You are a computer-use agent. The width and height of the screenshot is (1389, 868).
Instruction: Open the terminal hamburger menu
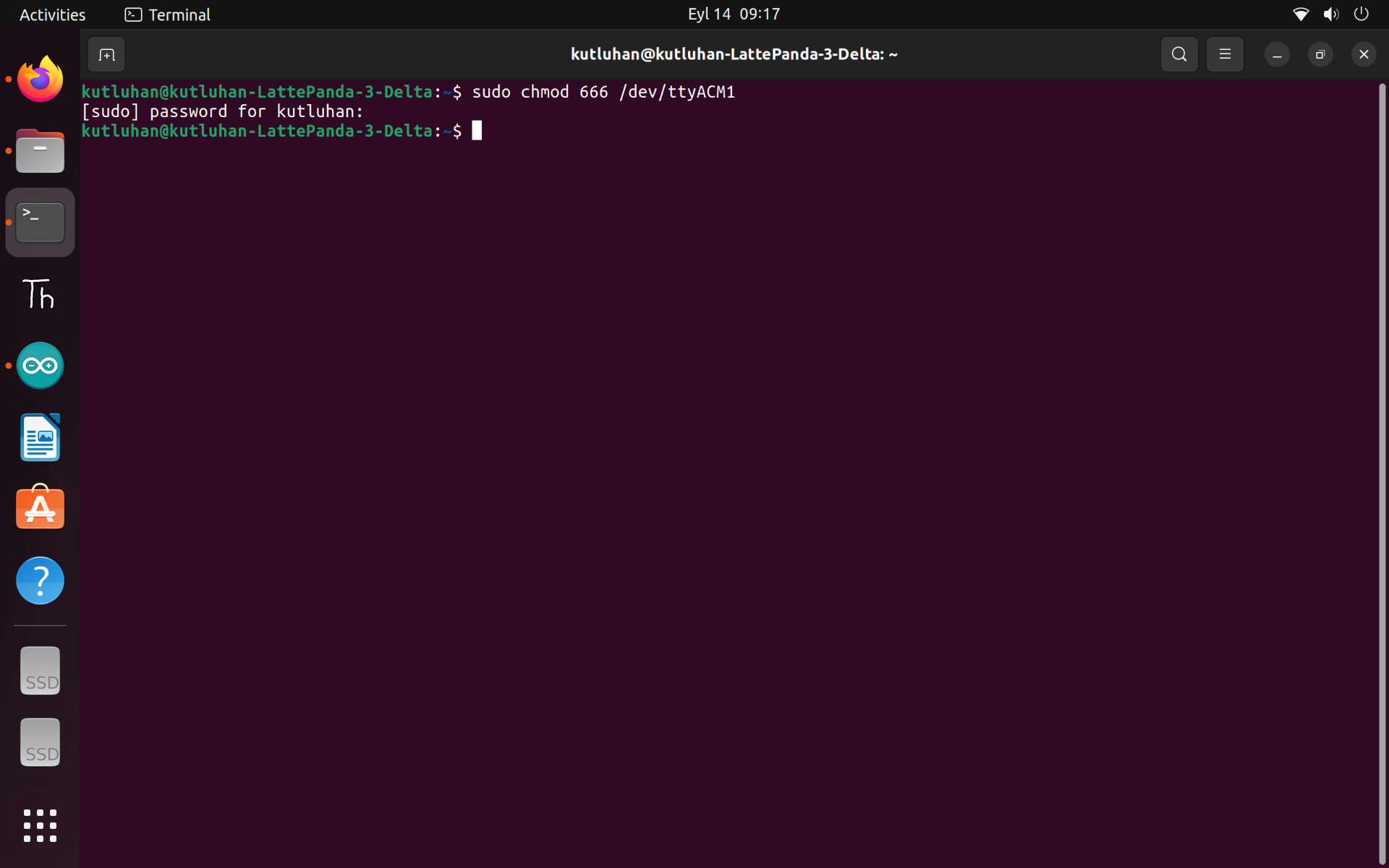pyautogui.click(x=1224, y=54)
